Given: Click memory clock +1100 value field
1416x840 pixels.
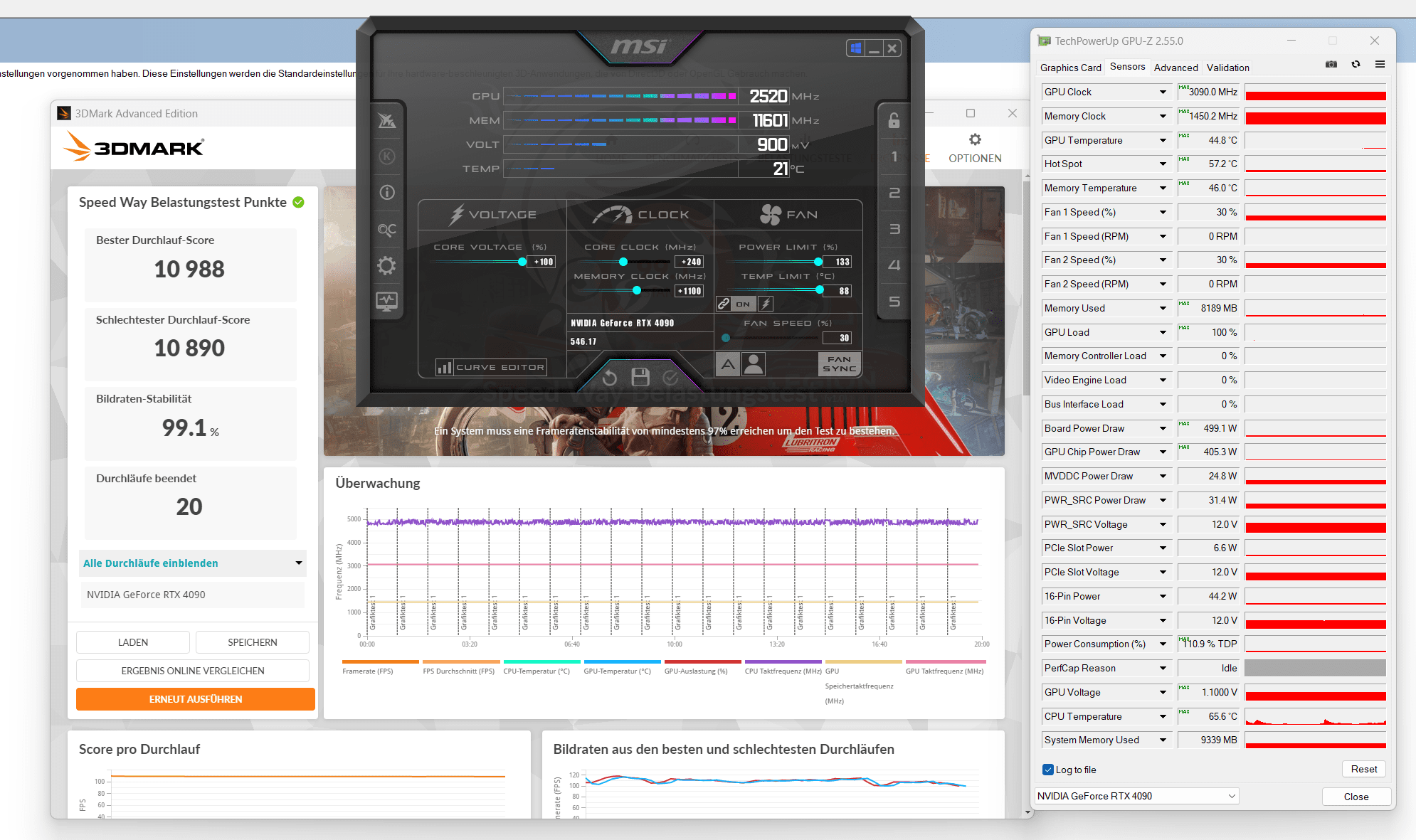Looking at the screenshot, I should click(689, 291).
